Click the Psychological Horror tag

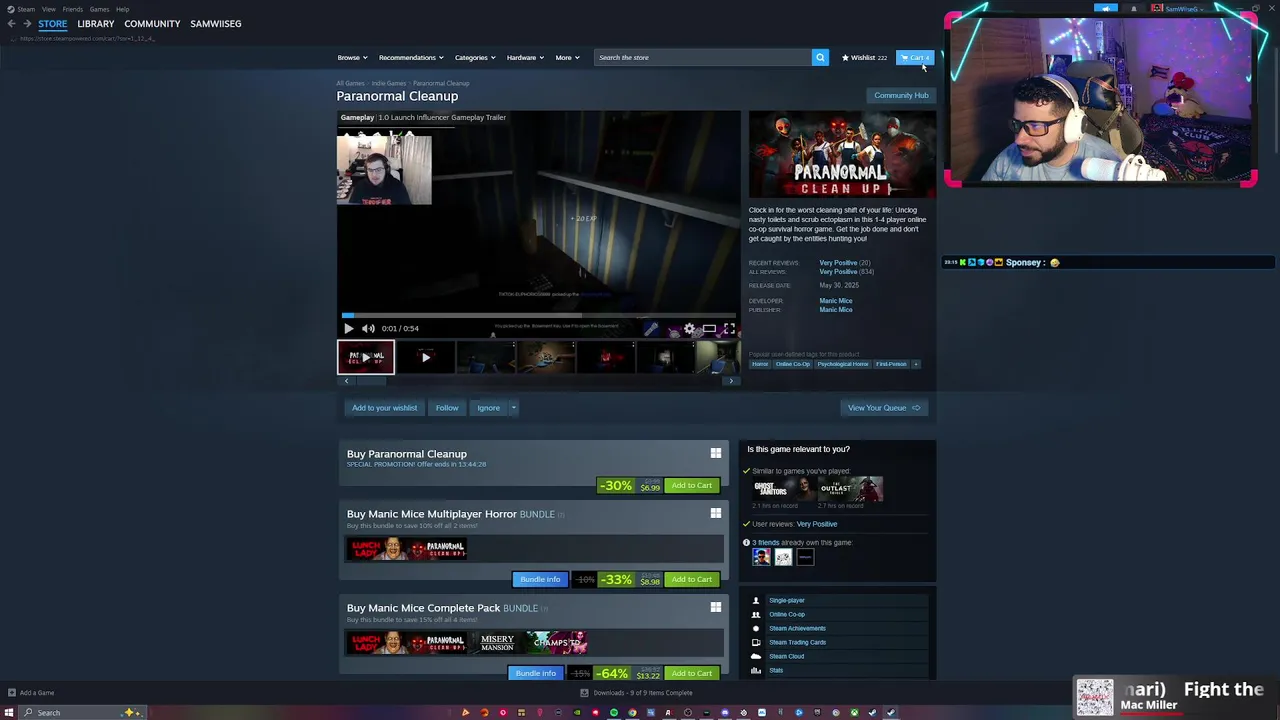pos(843,364)
